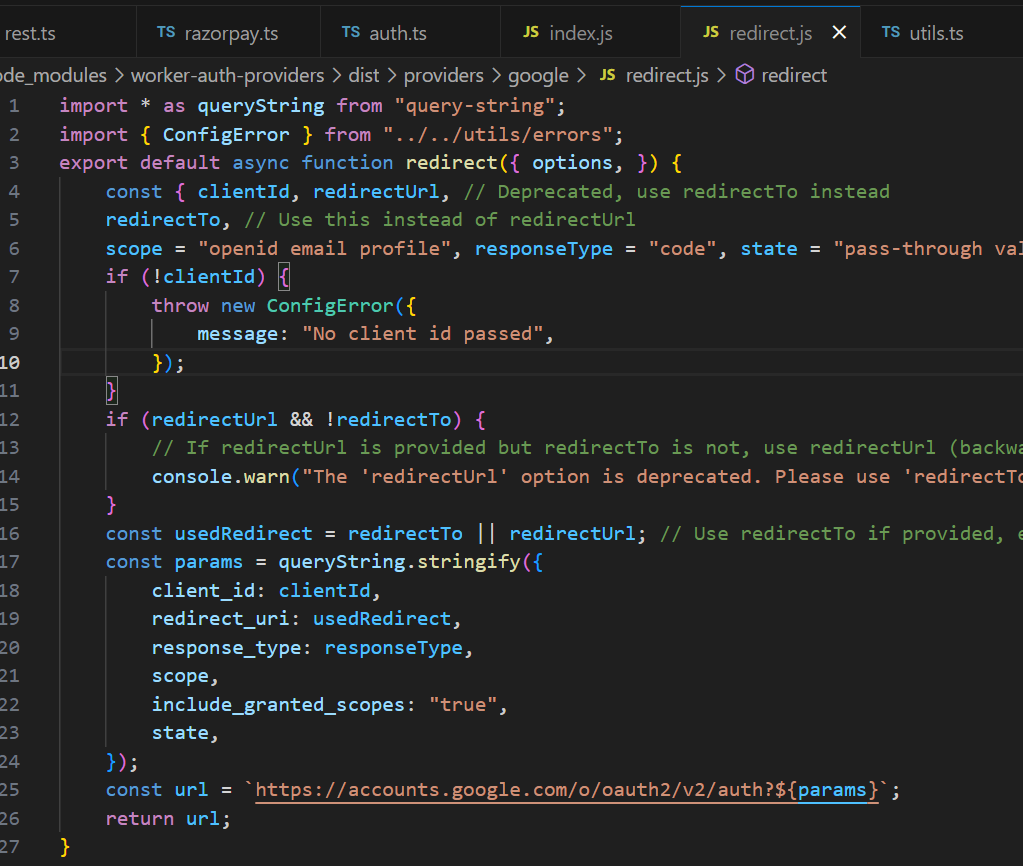Open the providers breadcrumb dropdown

[444, 74]
